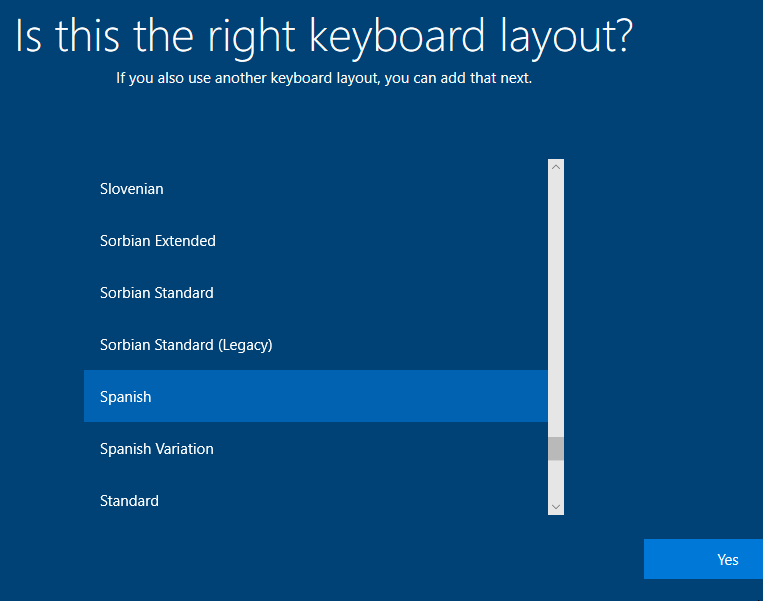Choose the Spanish Variation layout
Viewport: 763px width, 601px height.
click(156, 449)
